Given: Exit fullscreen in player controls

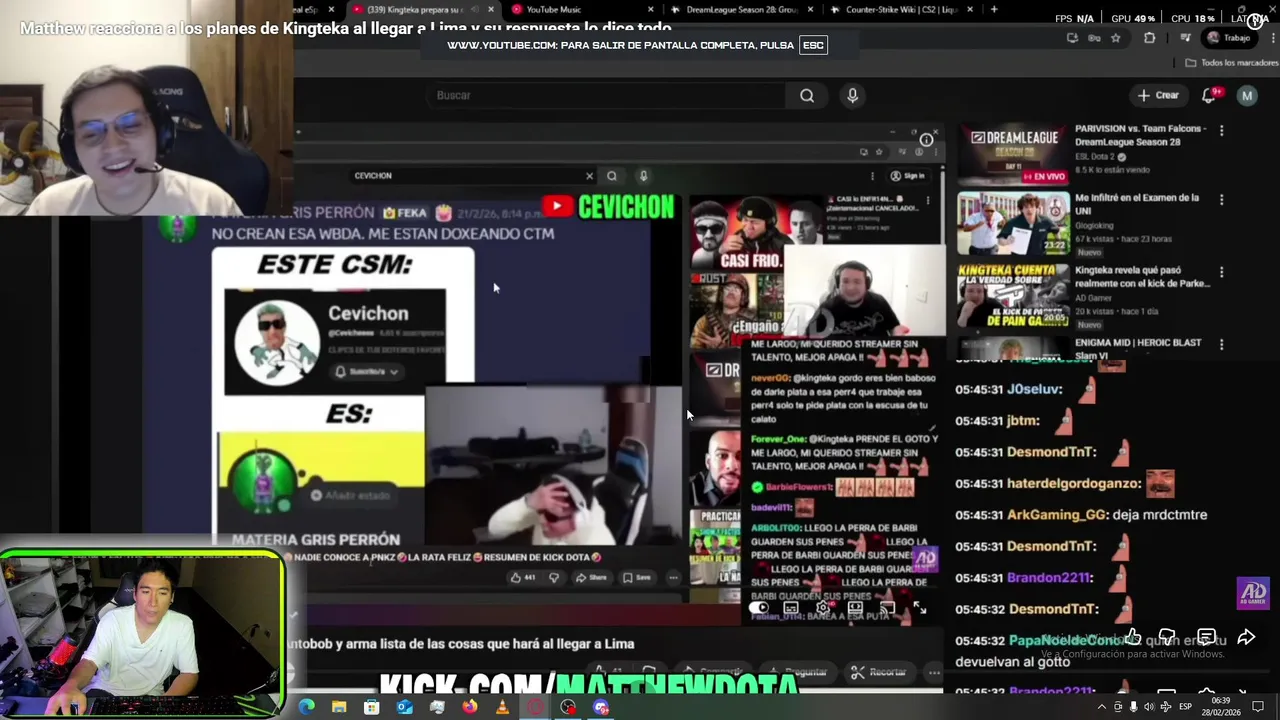Looking at the screenshot, I should (920, 607).
